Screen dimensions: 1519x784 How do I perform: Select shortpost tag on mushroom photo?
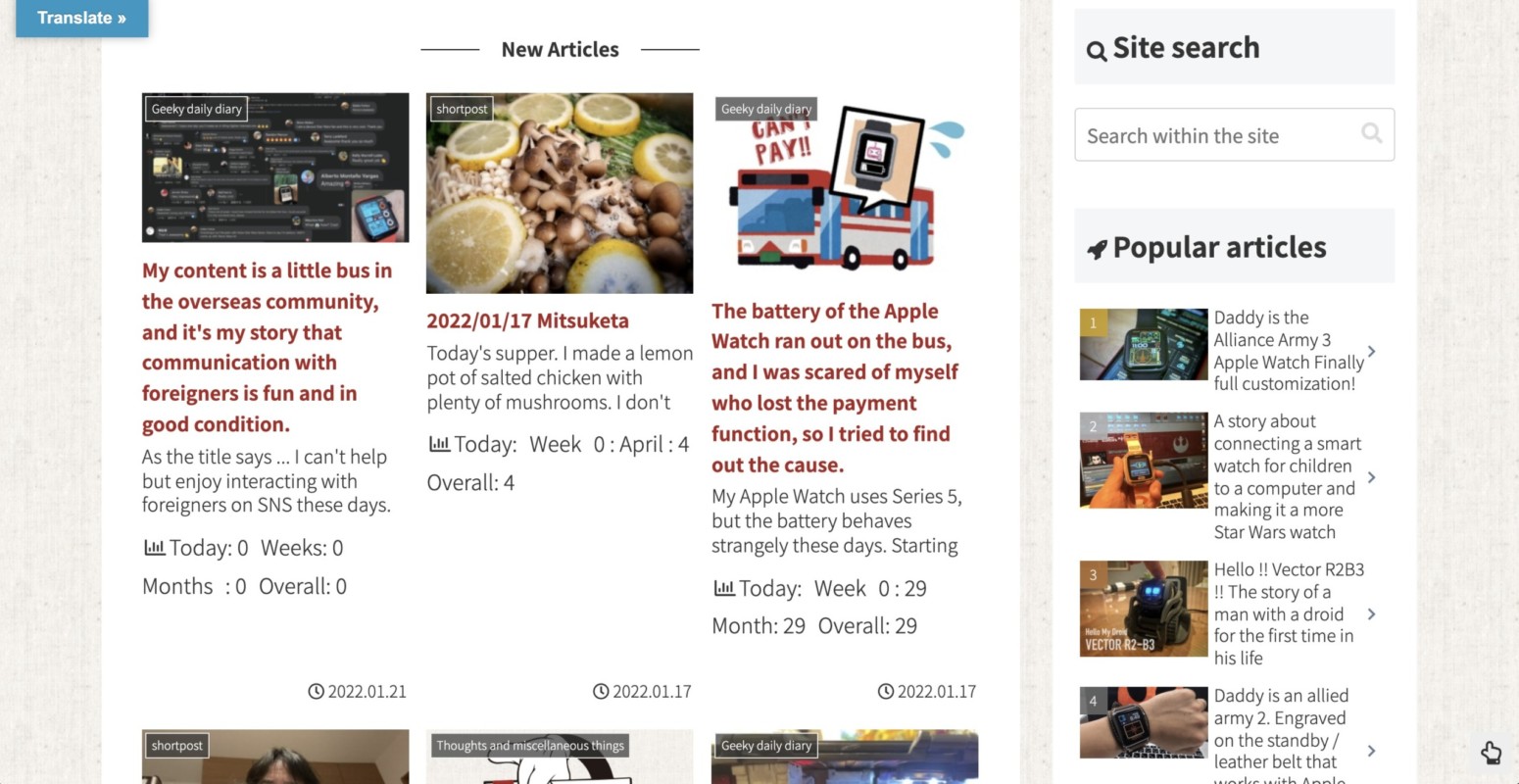[x=462, y=109]
